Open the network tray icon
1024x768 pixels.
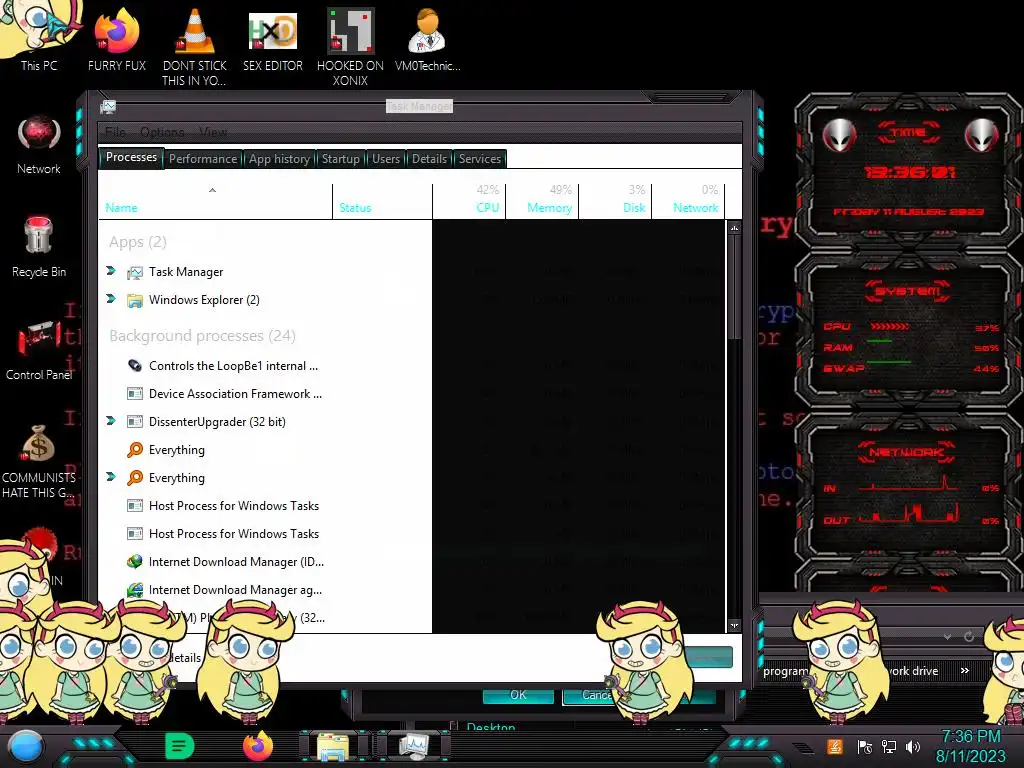click(889, 746)
